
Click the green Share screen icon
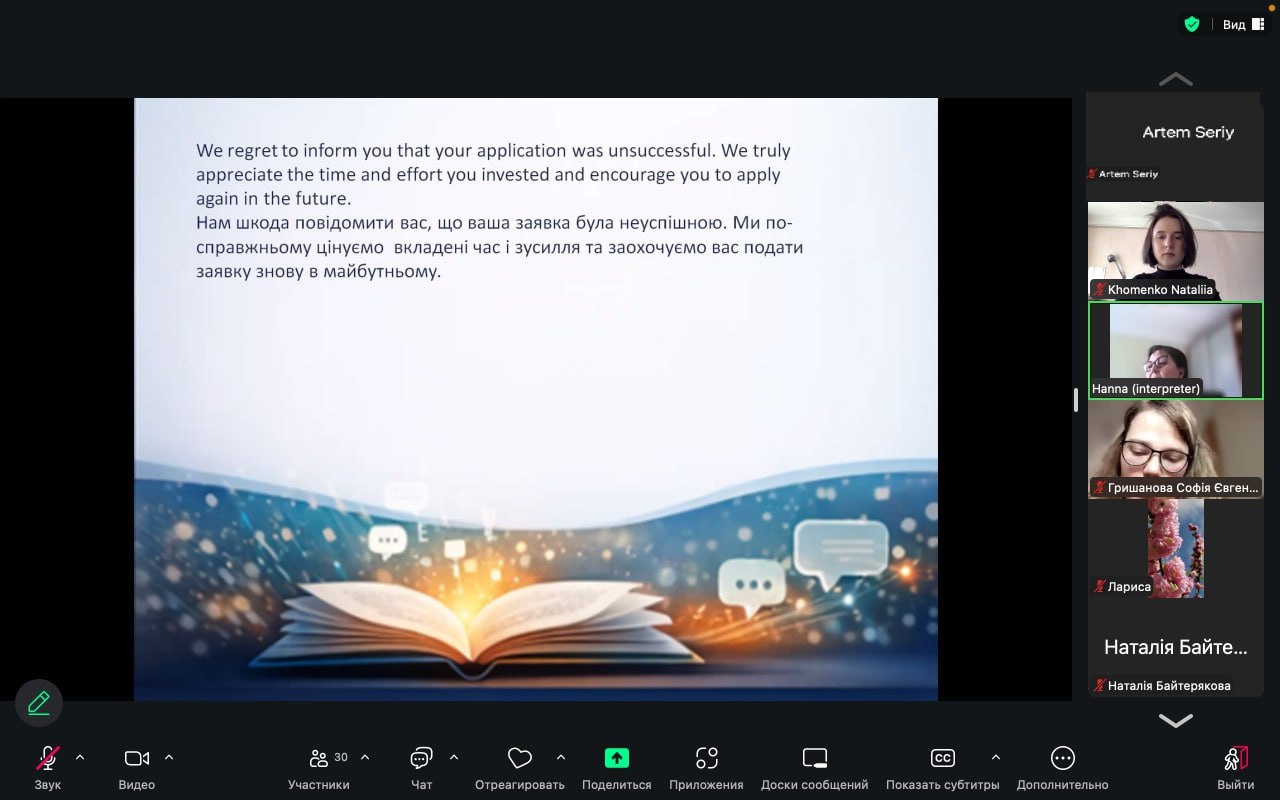617,758
